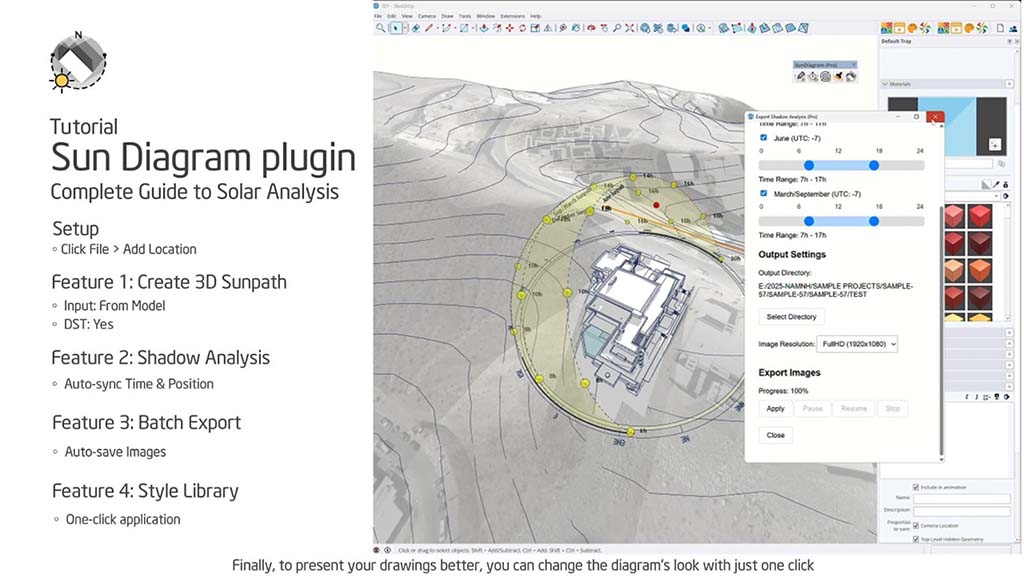
Task: Pick the Eraser tool
Action: click(x=413, y=28)
